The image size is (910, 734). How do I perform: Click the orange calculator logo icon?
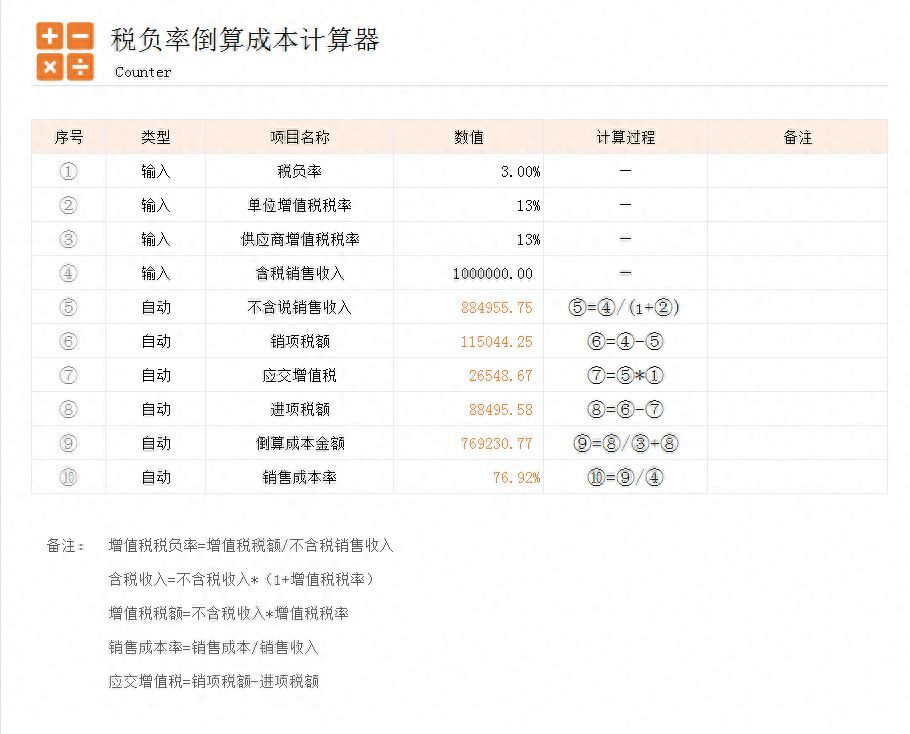[x=65, y=51]
